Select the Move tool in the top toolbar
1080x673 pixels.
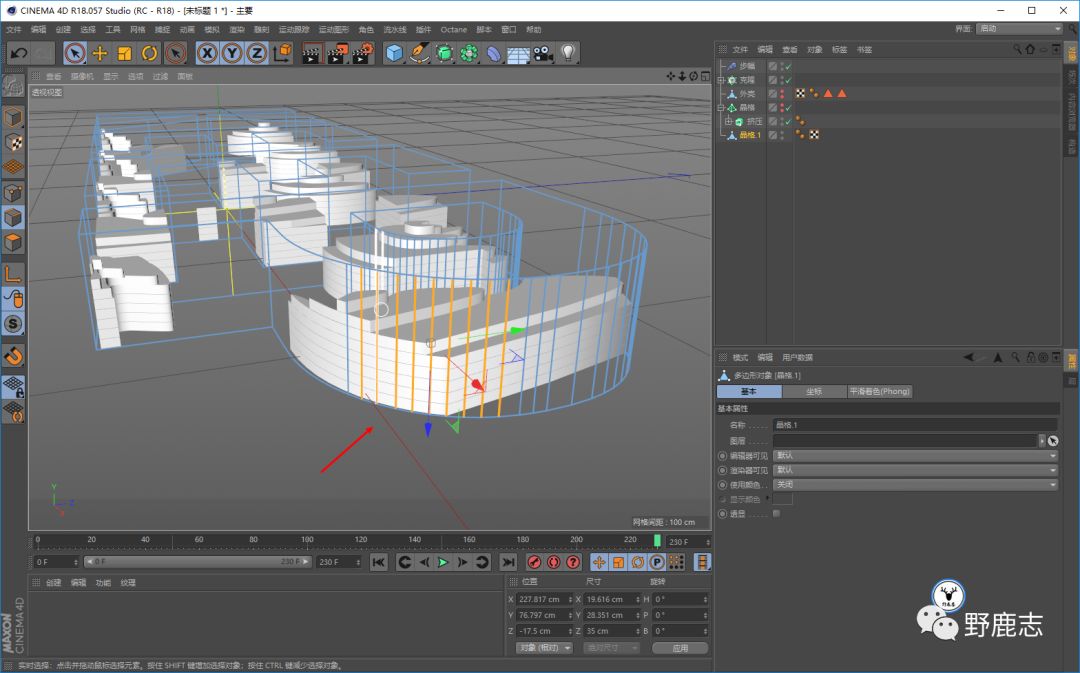click(100, 53)
